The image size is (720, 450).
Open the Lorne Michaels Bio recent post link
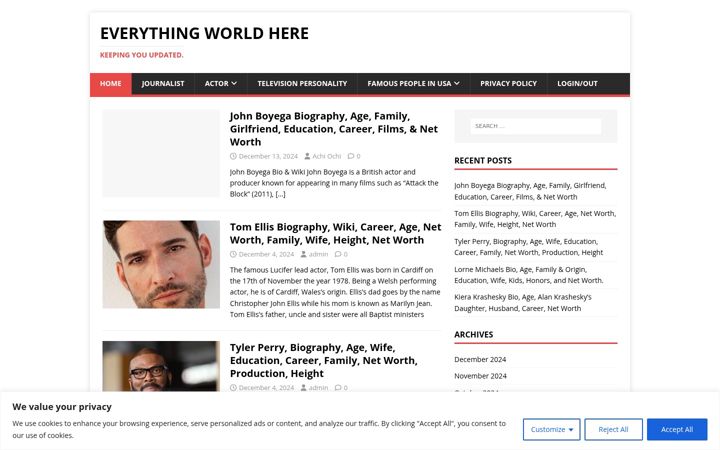point(529,275)
